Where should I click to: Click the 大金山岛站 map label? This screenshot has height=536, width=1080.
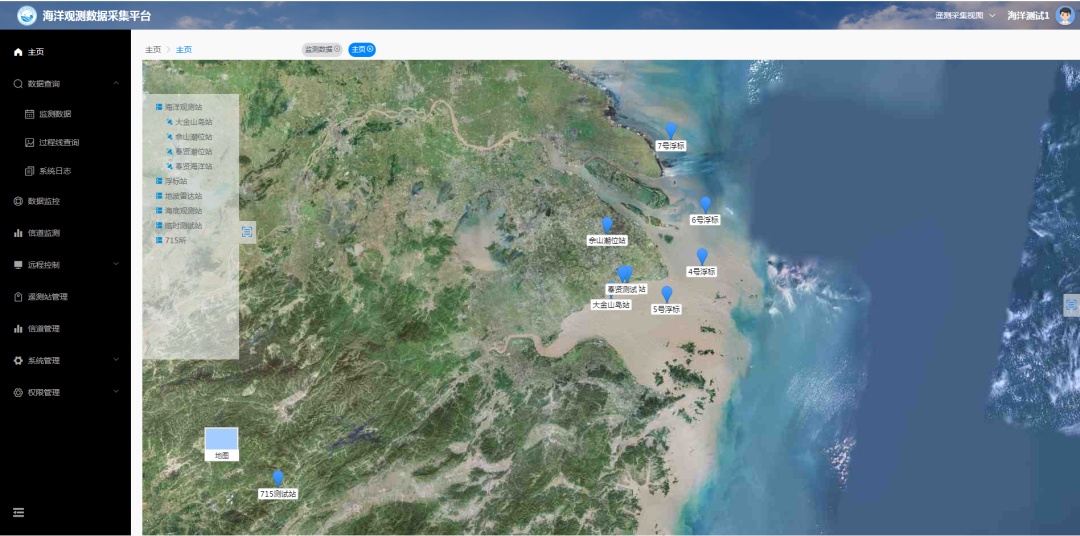click(611, 305)
